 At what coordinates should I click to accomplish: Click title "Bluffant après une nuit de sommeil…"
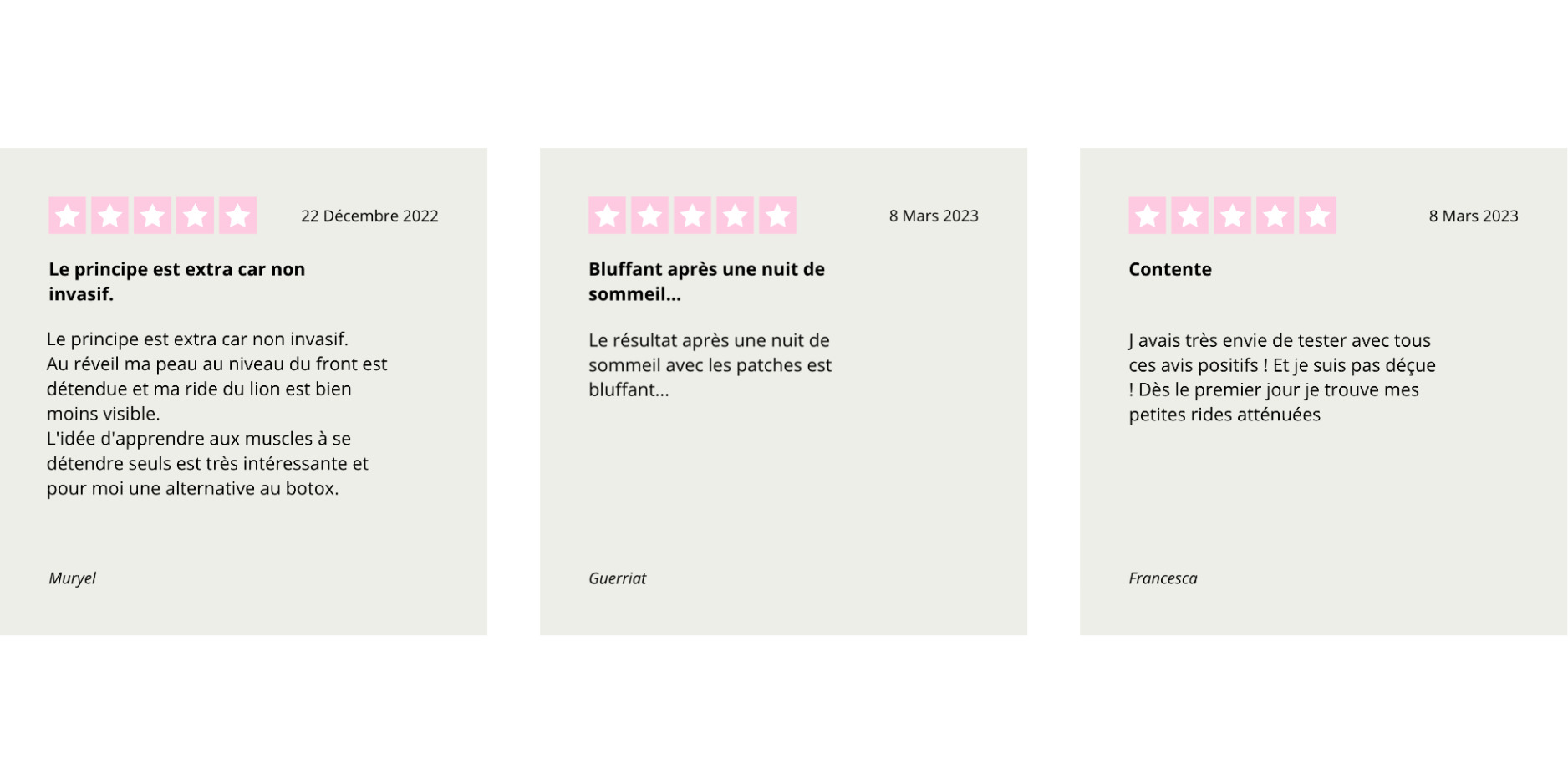706,282
